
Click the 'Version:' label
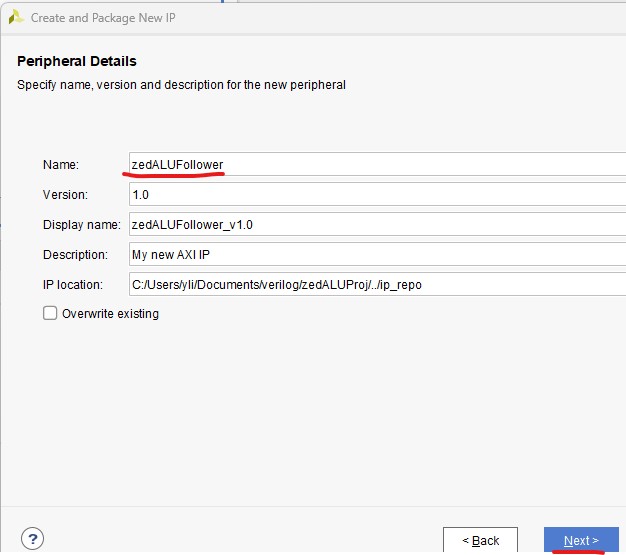(65, 195)
